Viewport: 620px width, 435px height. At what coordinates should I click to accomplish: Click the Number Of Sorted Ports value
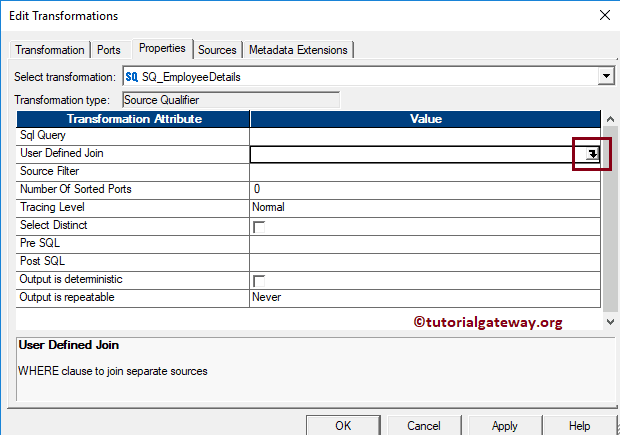pos(426,189)
